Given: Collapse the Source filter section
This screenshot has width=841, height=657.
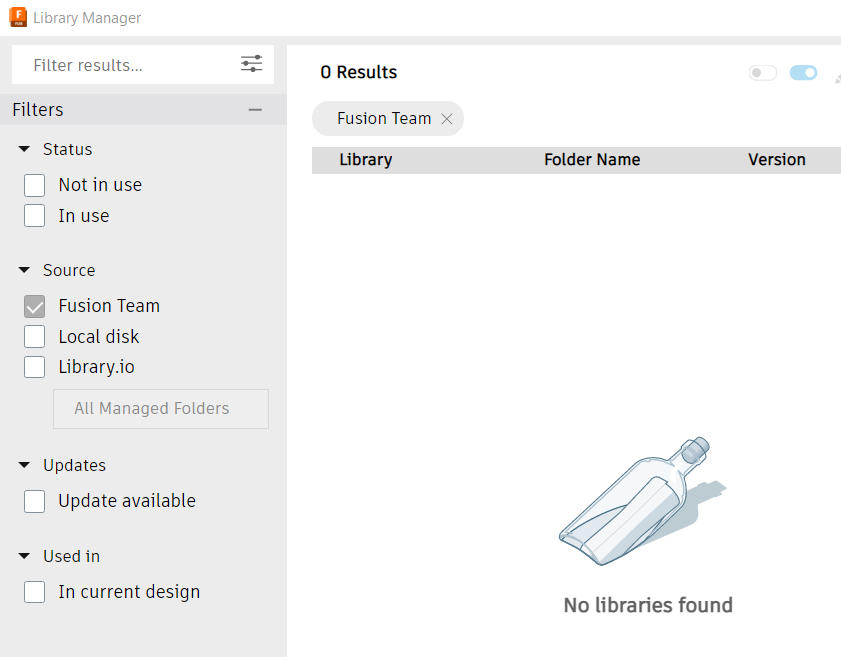Looking at the screenshot, I should point(24,270).
